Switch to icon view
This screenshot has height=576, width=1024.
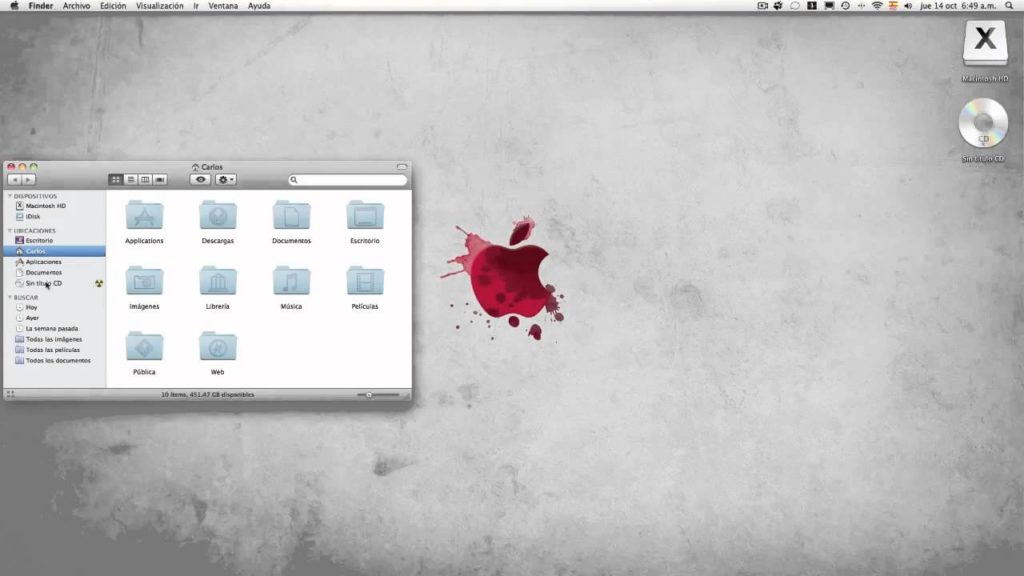(116, 180)
